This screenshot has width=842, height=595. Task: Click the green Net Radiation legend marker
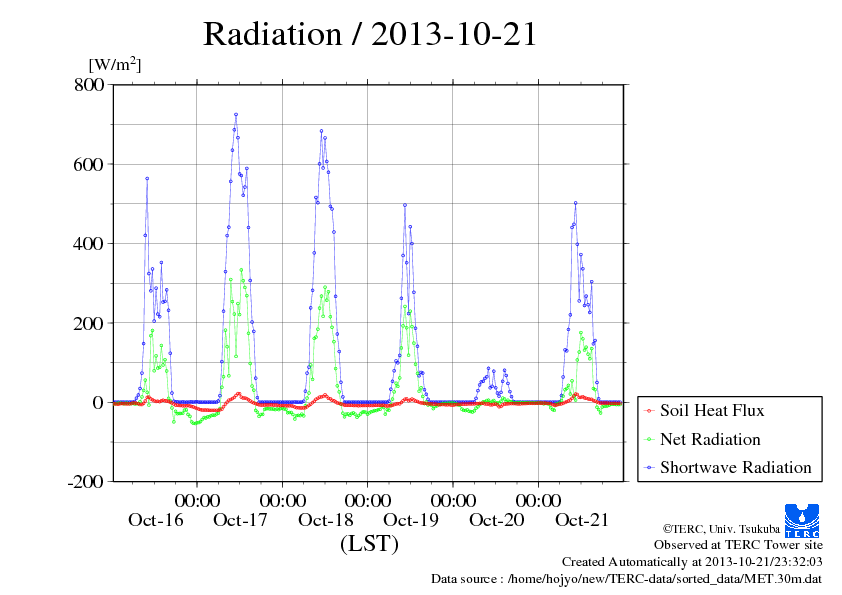click(649, 440)
